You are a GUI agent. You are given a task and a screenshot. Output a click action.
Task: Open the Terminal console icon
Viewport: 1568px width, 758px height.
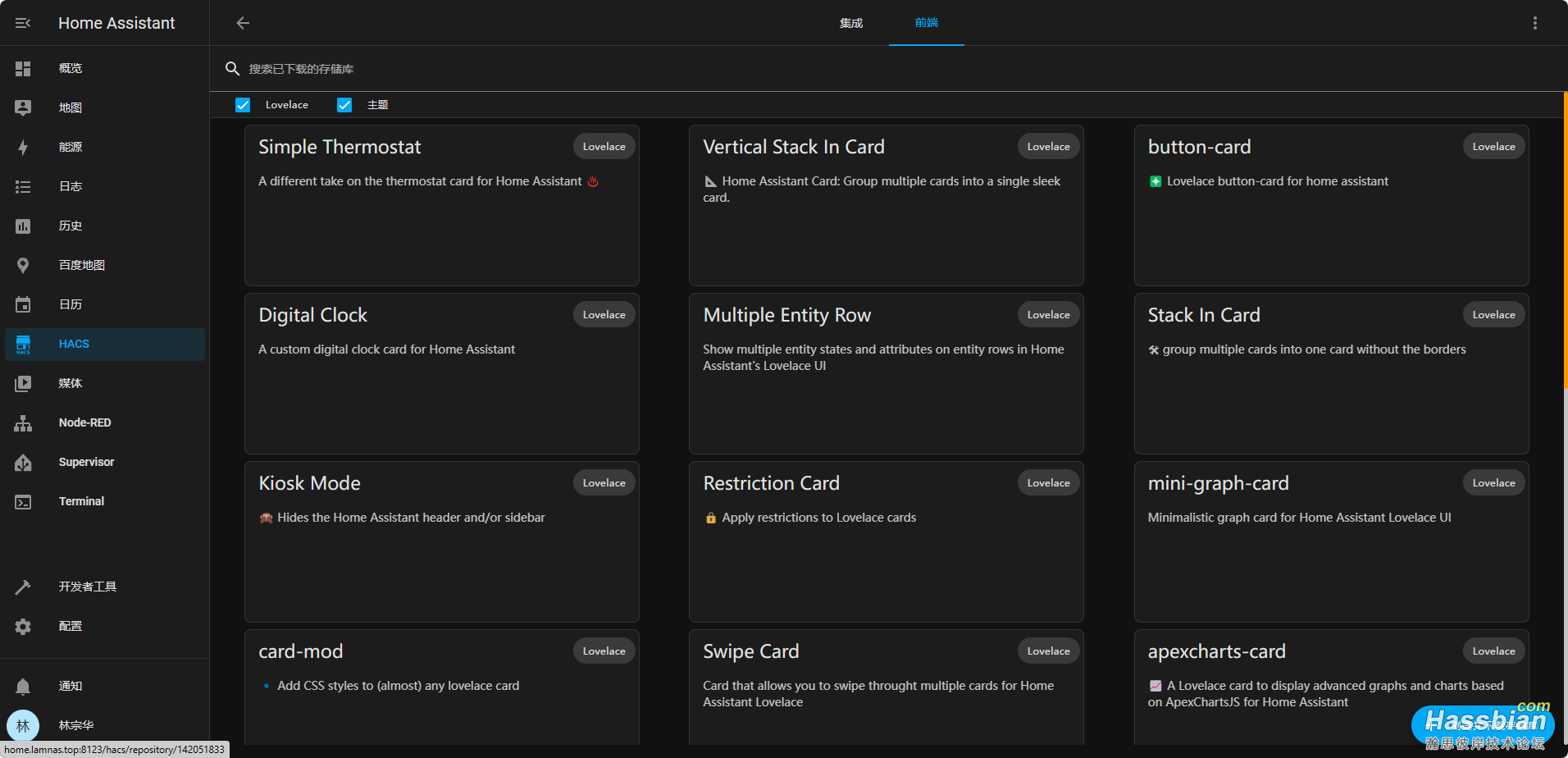pyautogui.click(x=23, y=501)
